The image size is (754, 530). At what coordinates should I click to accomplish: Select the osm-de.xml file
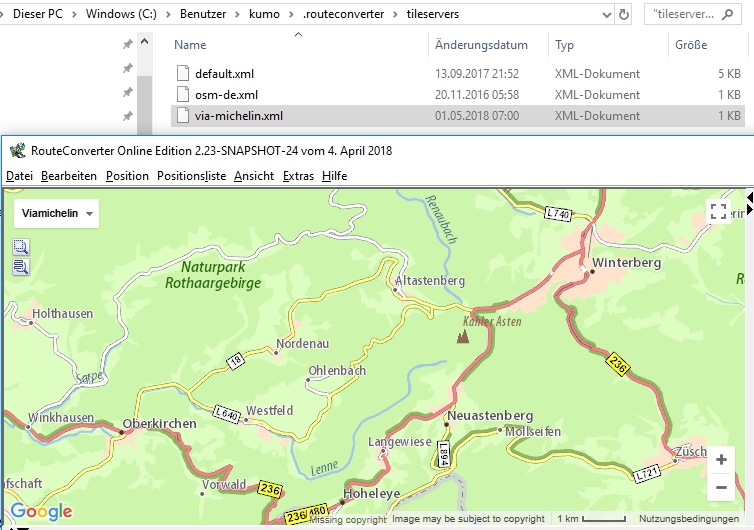click(x=226, y=95)
